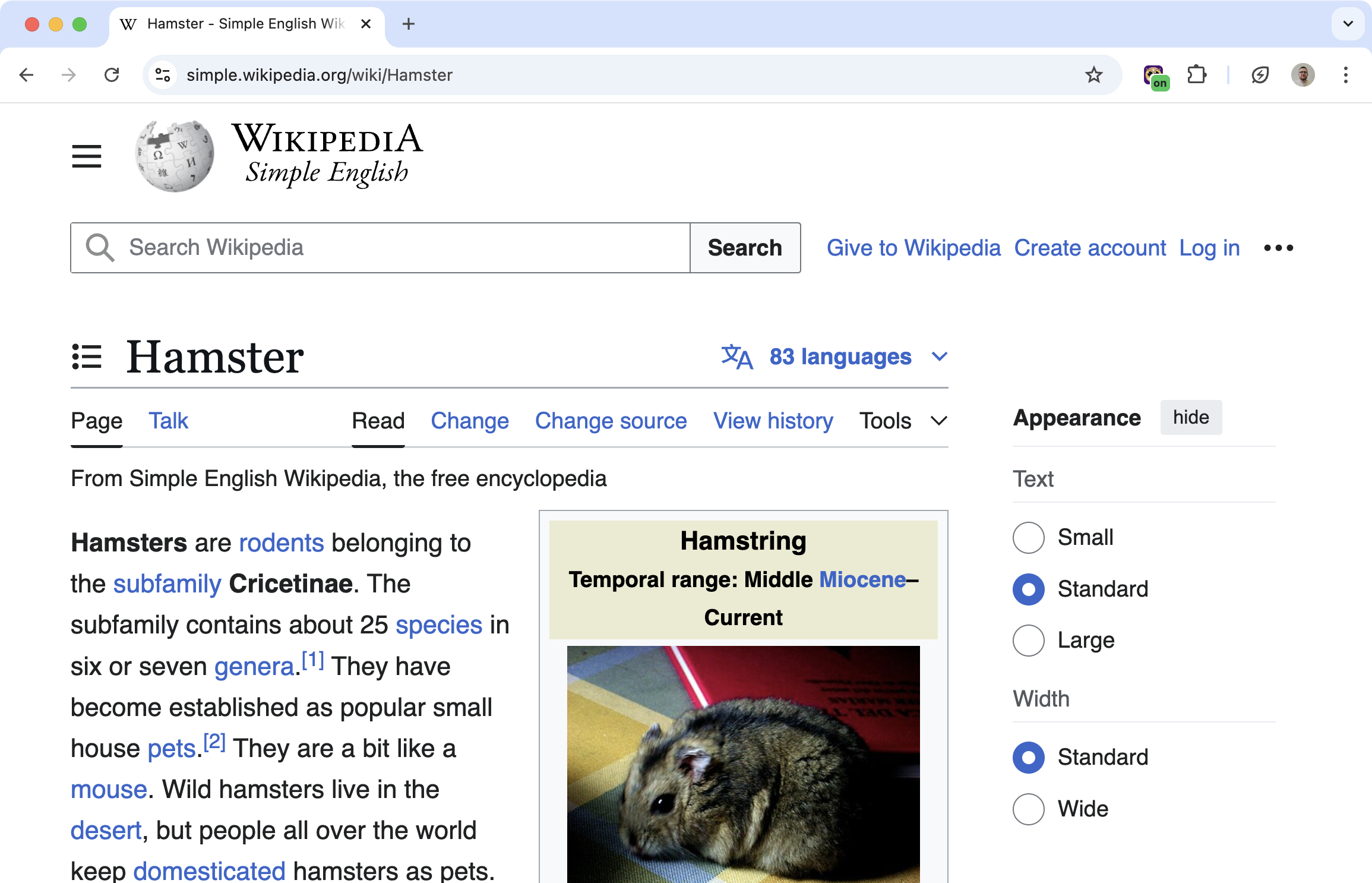Screen dimensions: 1372x883
Task: Toggle the table of contents icon
Action: (x=87, y=357)
